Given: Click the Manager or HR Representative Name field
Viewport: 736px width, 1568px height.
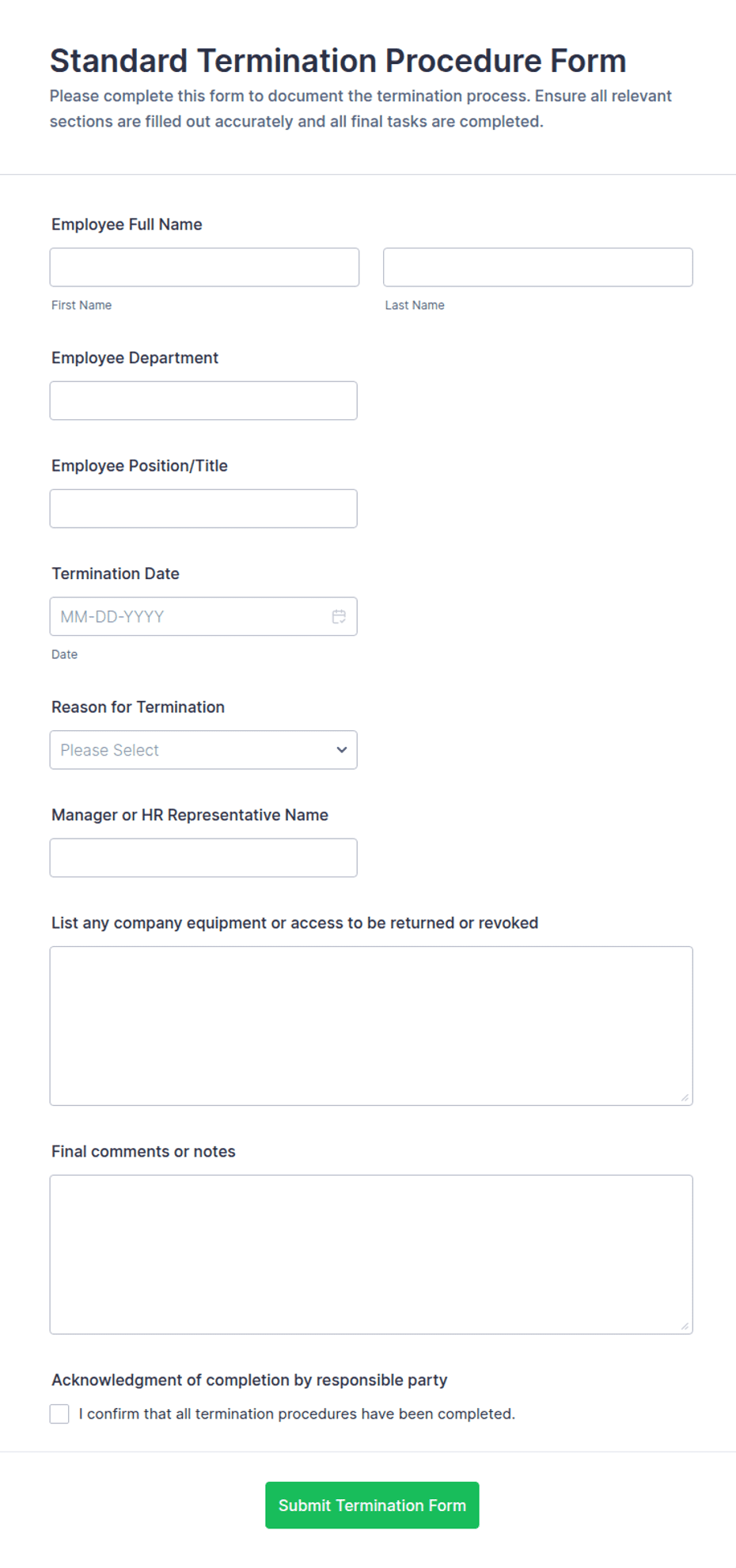Looking at the screenshot, I should (203, 858).
